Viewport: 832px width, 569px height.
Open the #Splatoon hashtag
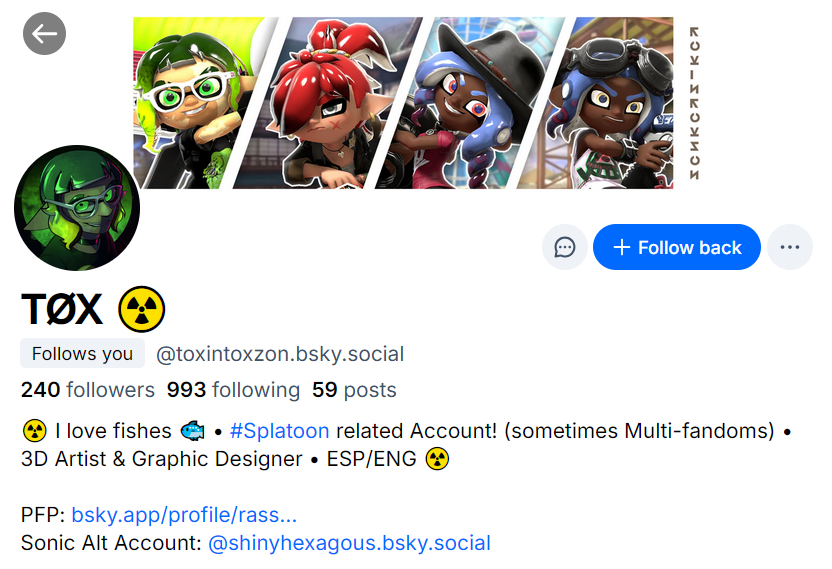(x=279, y=431)
